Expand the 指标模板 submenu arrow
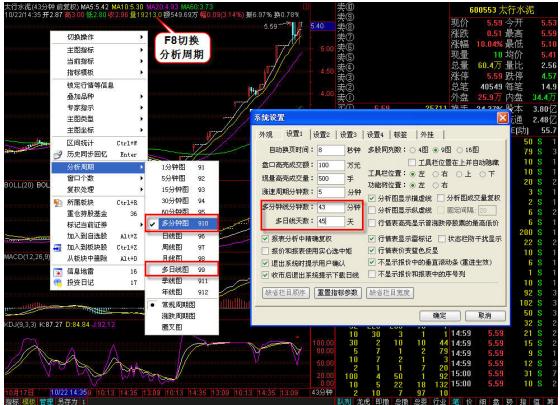This screenshot has height=405, width=560. pos(141,72)
